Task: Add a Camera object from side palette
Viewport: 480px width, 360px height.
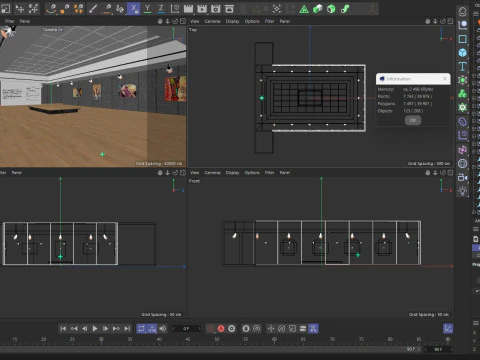Action: pyautogui.click(x=462, y=177)
